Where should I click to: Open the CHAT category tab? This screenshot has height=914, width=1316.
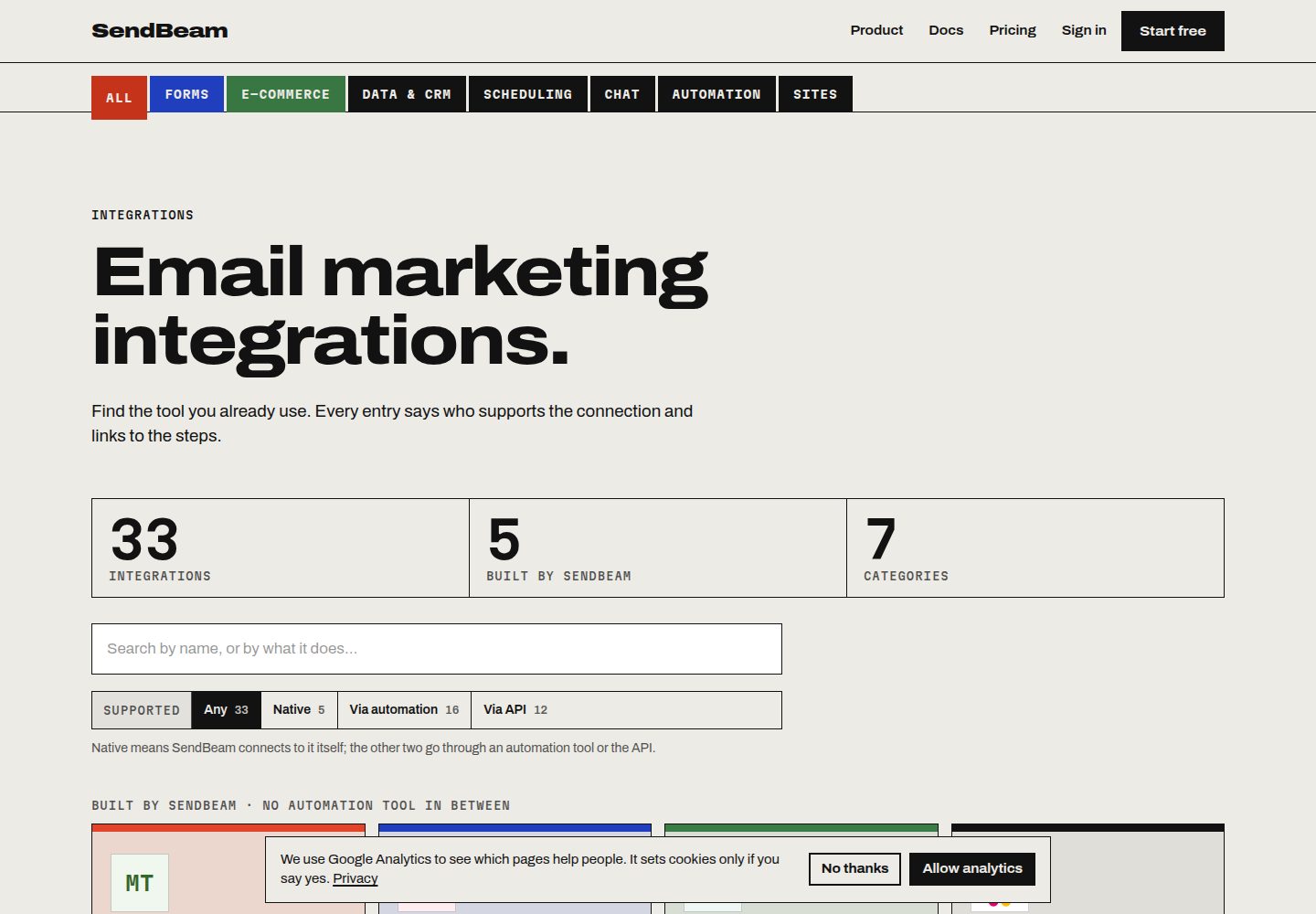point(622,93)
